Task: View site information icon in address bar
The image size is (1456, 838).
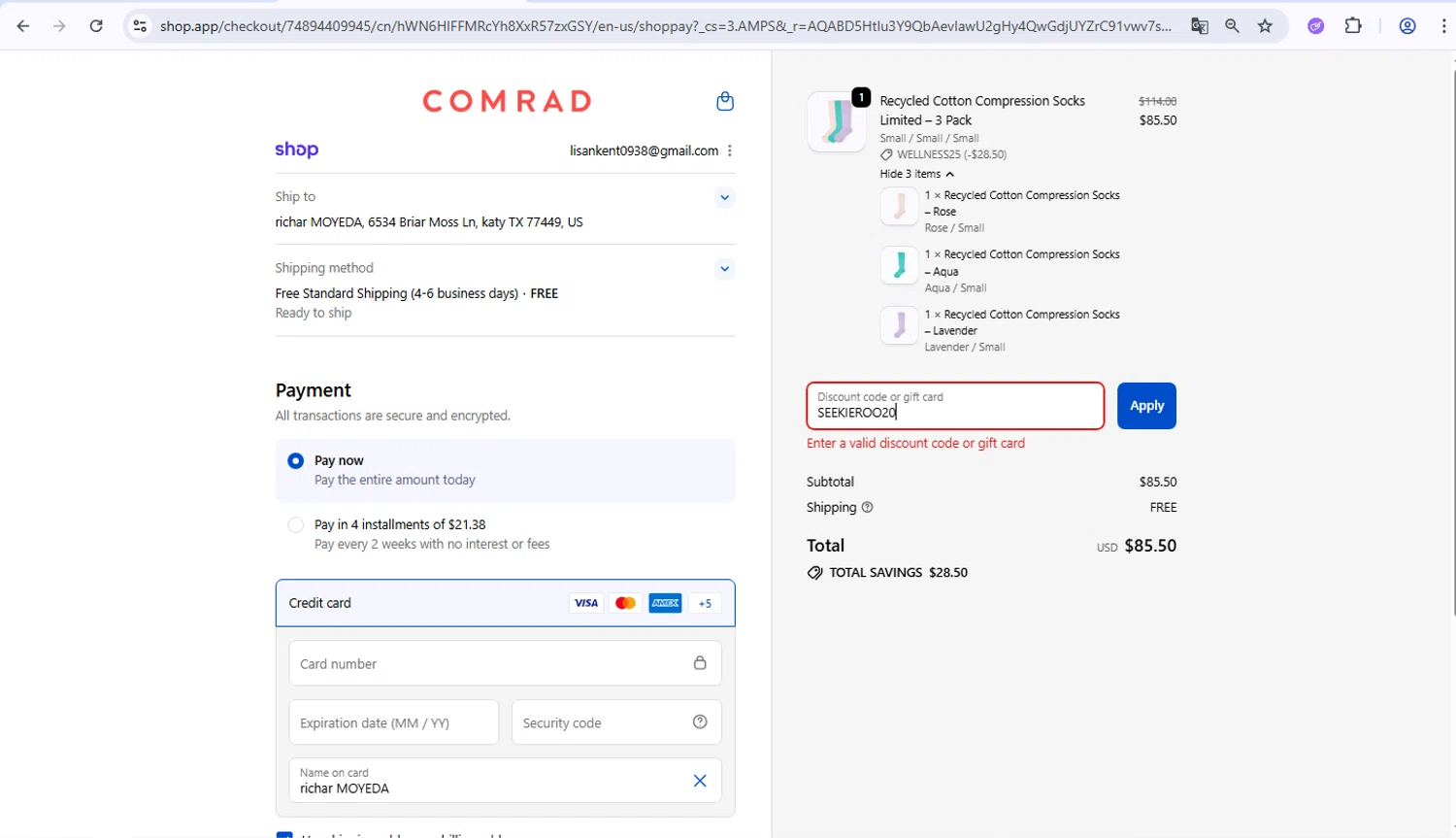Action: 140,26
